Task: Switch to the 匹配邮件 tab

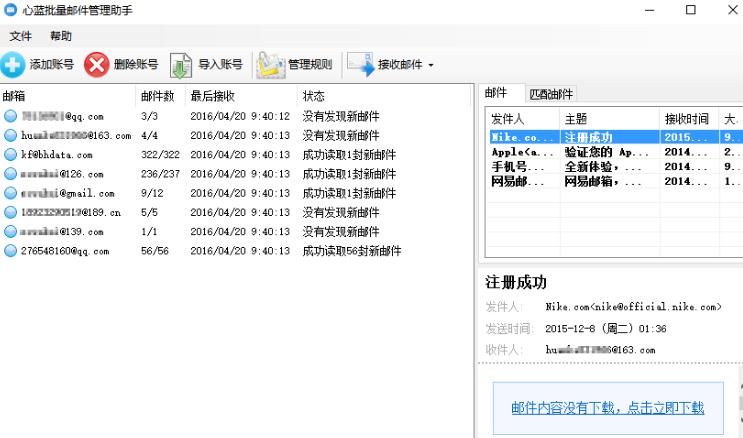Action: (x=551, y=94)
